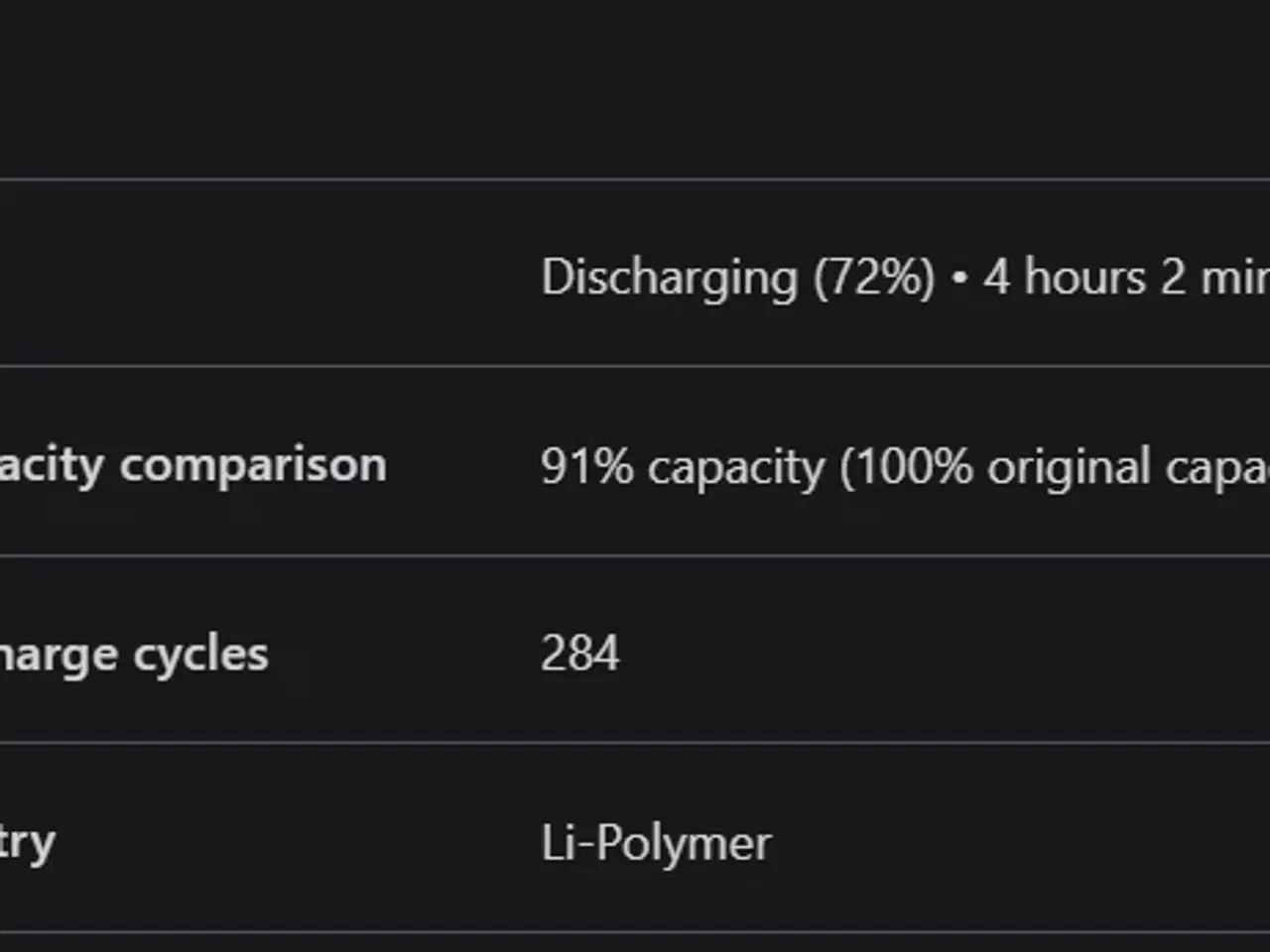Click the blank area above the Discharging row
The image size is (1270, 952).
pos(635,89)
